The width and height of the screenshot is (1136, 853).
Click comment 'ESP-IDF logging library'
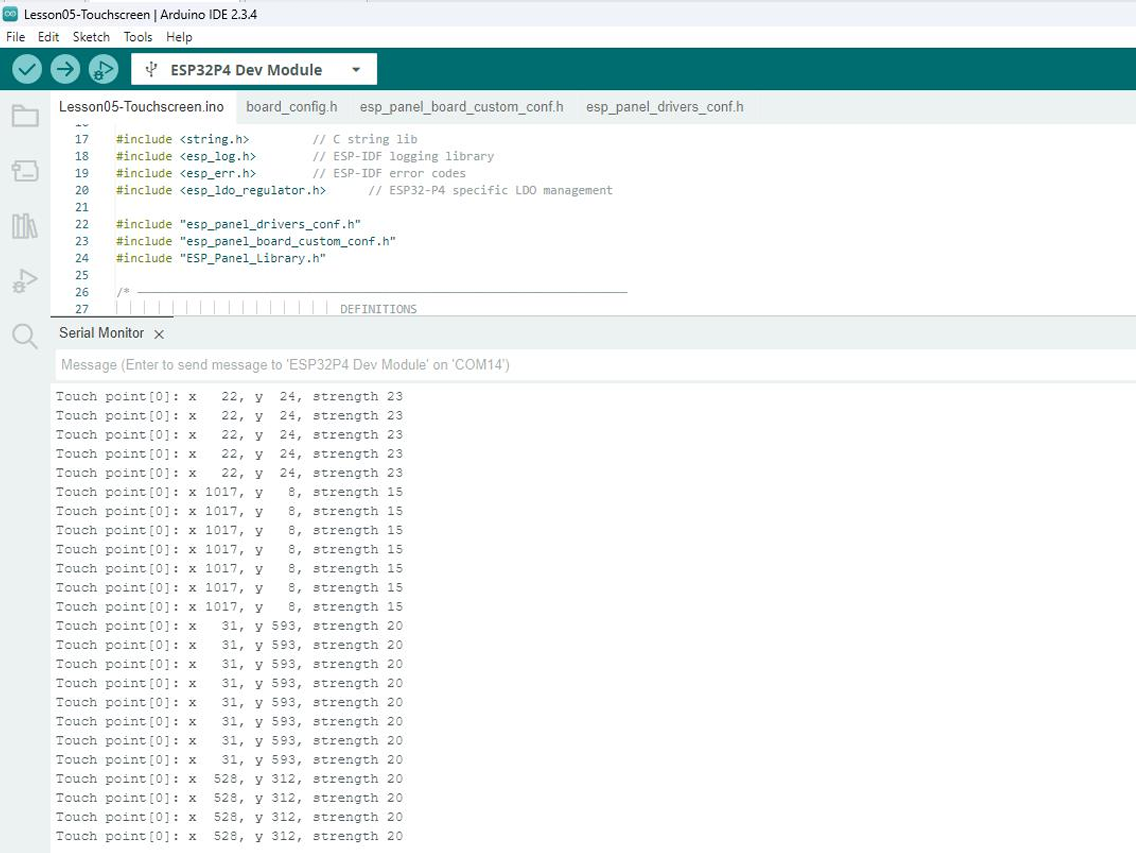[404, 156]
